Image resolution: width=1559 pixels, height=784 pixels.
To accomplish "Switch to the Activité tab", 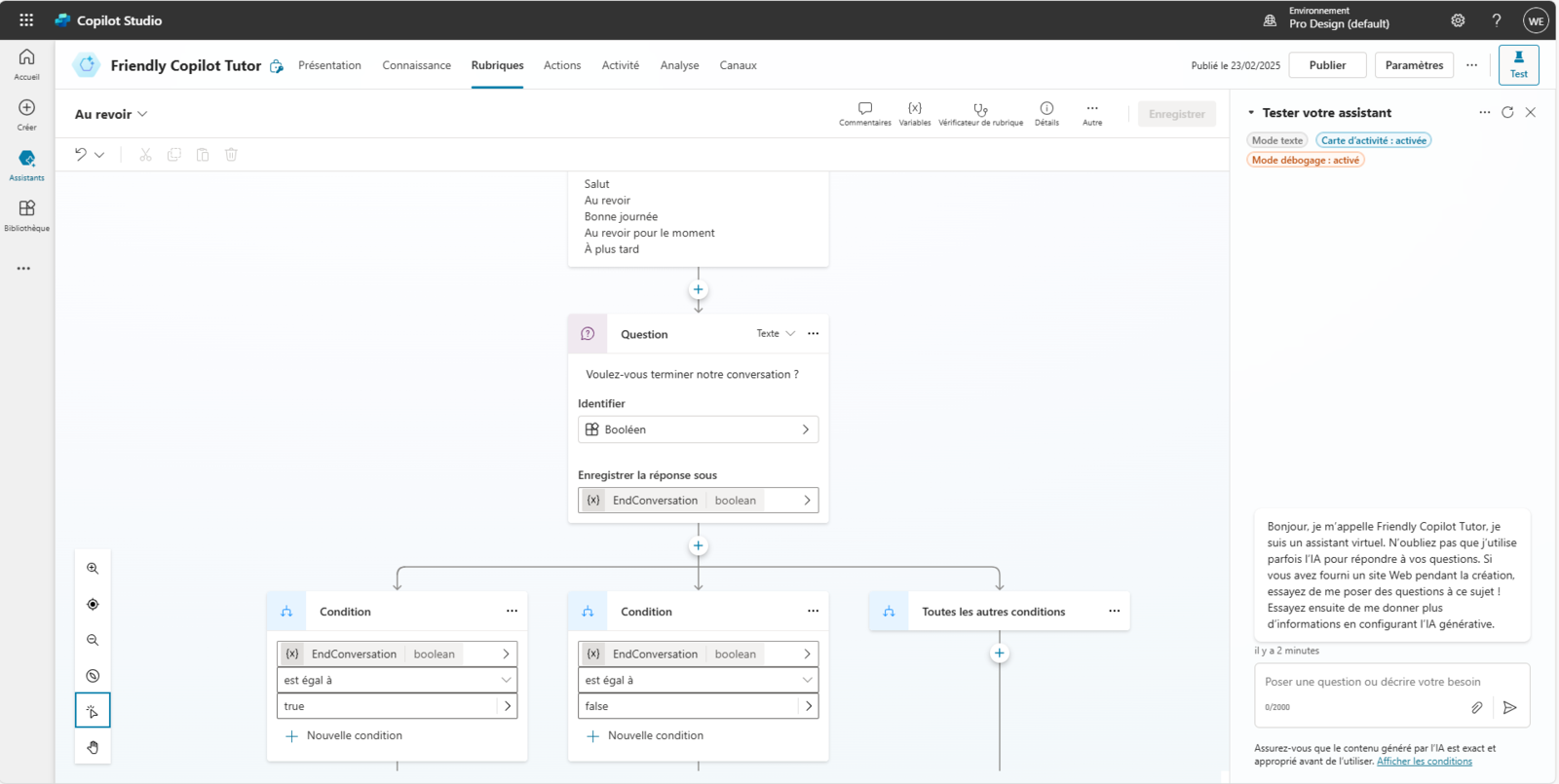I will (x=620, y=65).
